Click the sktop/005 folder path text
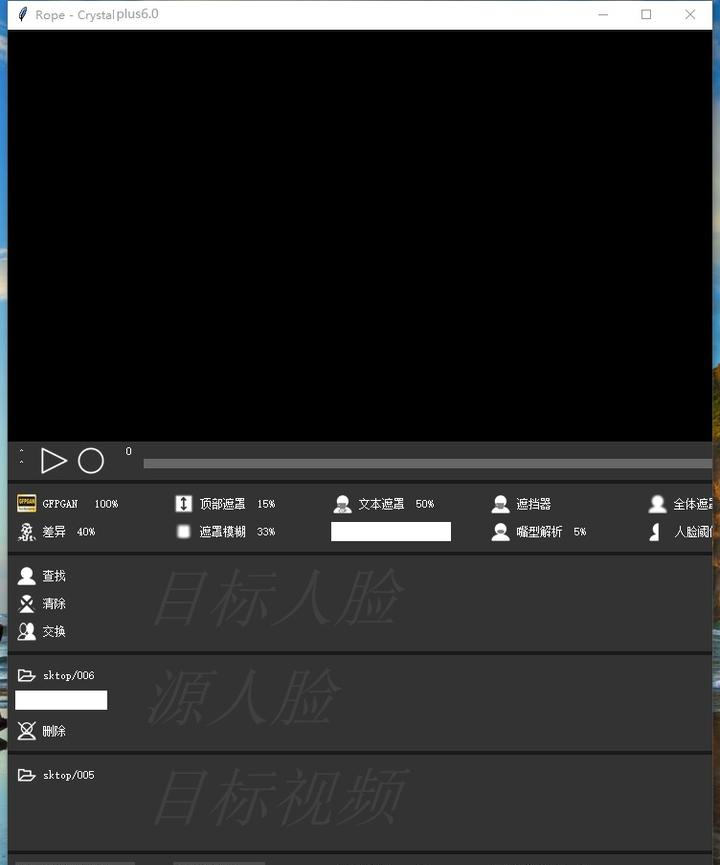The width and height of the screenshot is (720, 865). [69, 775]
